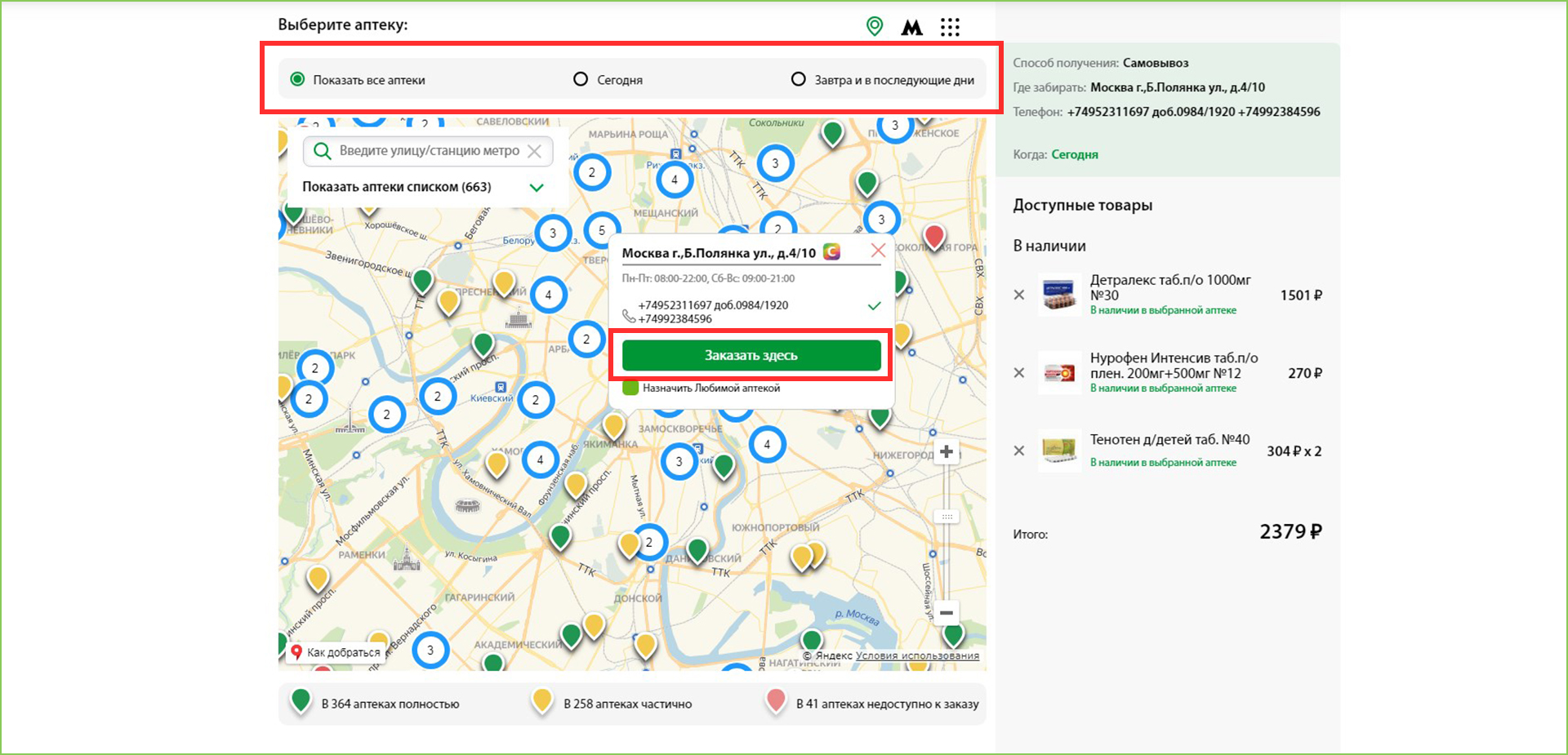Open 'Условия использования' Yandex link
Screen dimensions: 1568x755
917,655
